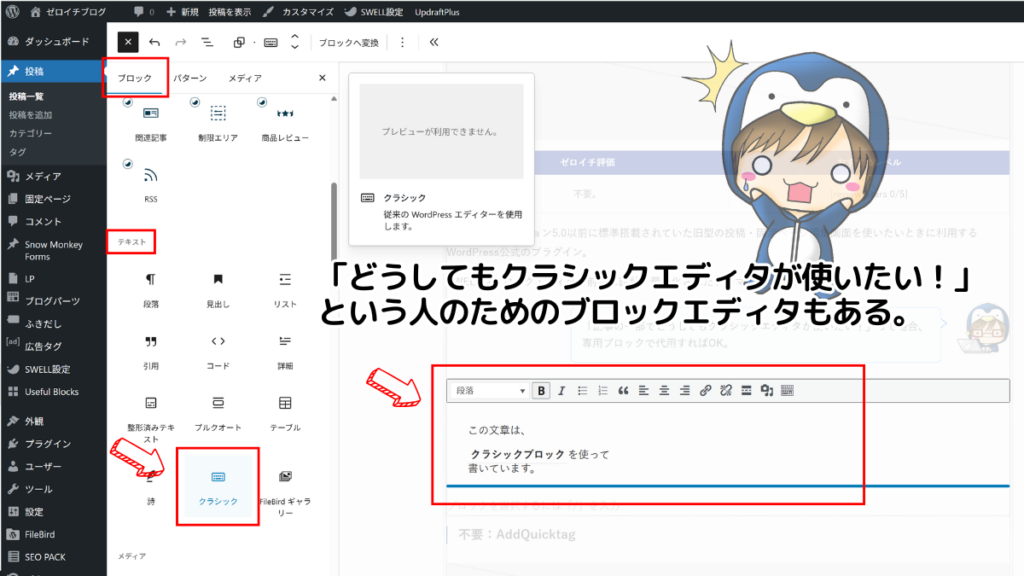
Task: Insert the リスト list block
Action: click(285, 290)
